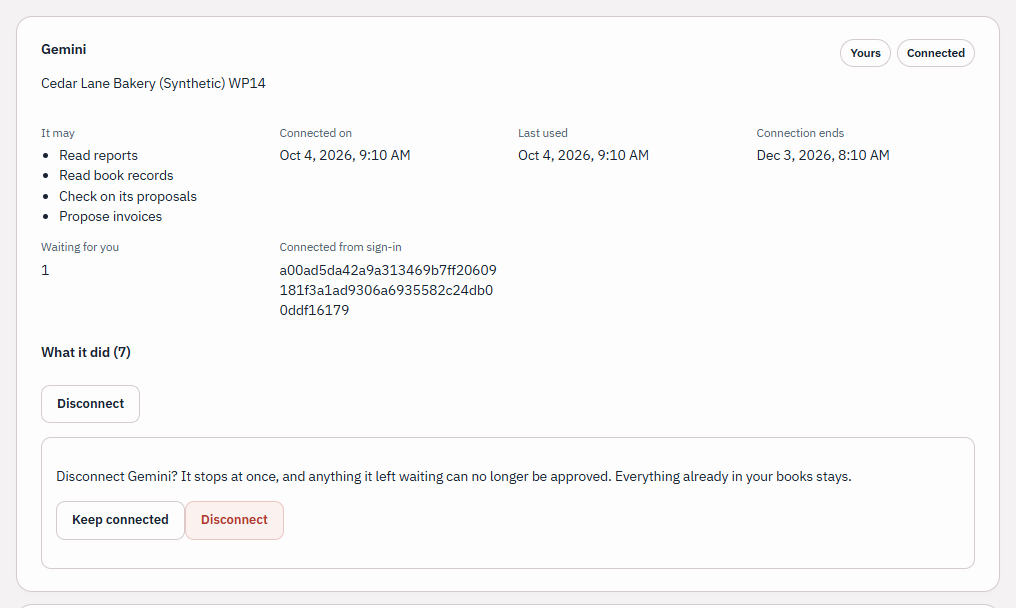The height and width of the screenshot is (608, 1016).
Task: Click the "Connected on" label
Action: [316, 133]
